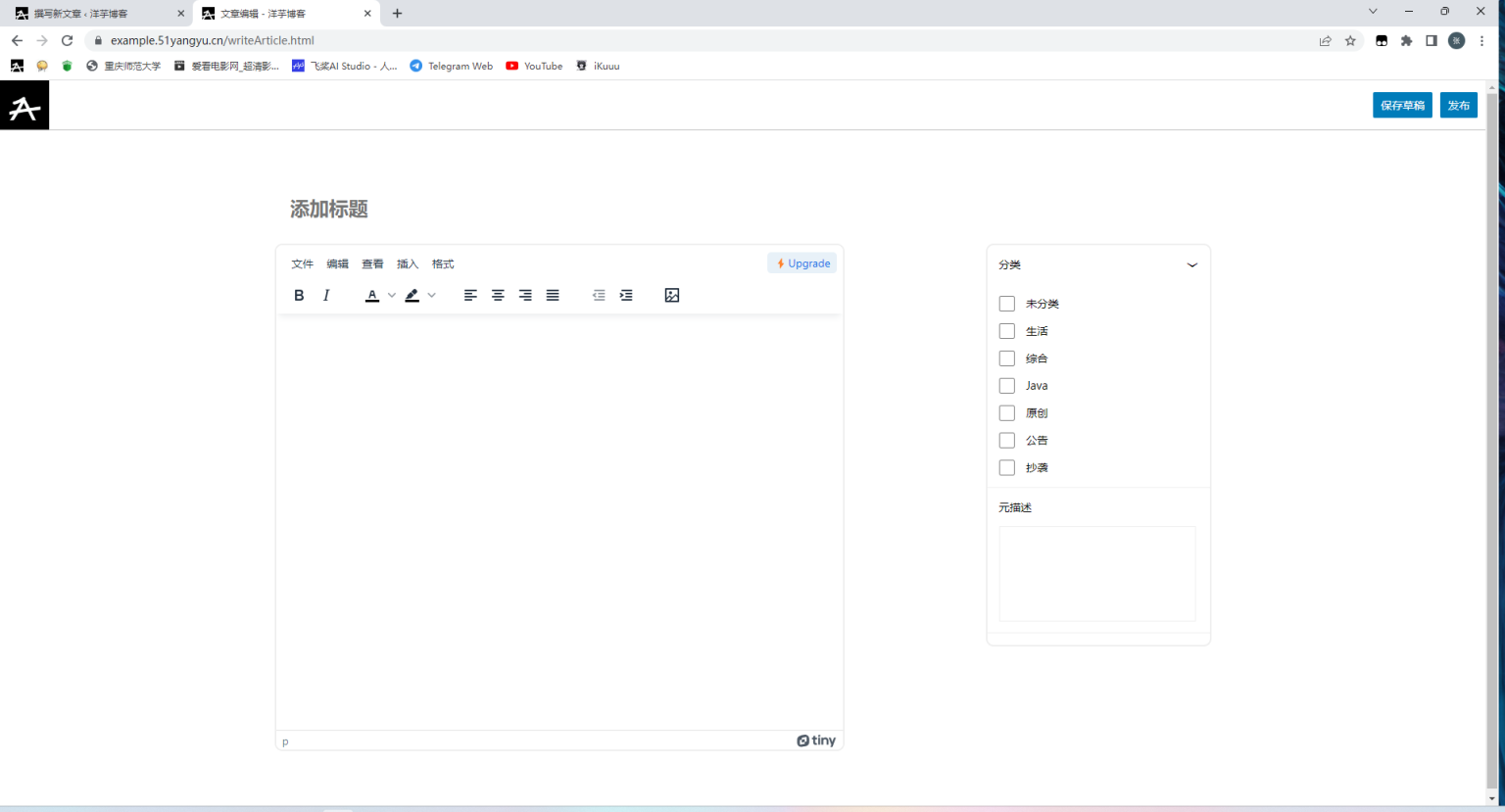
Task: Select the highlight background color tool
Action: [412, 295]
